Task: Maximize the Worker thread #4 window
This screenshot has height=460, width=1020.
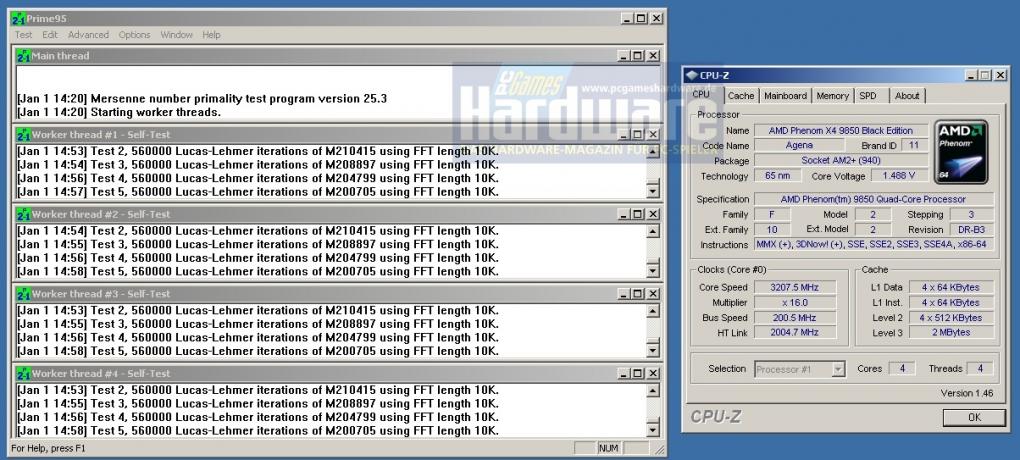Action: 638,373
